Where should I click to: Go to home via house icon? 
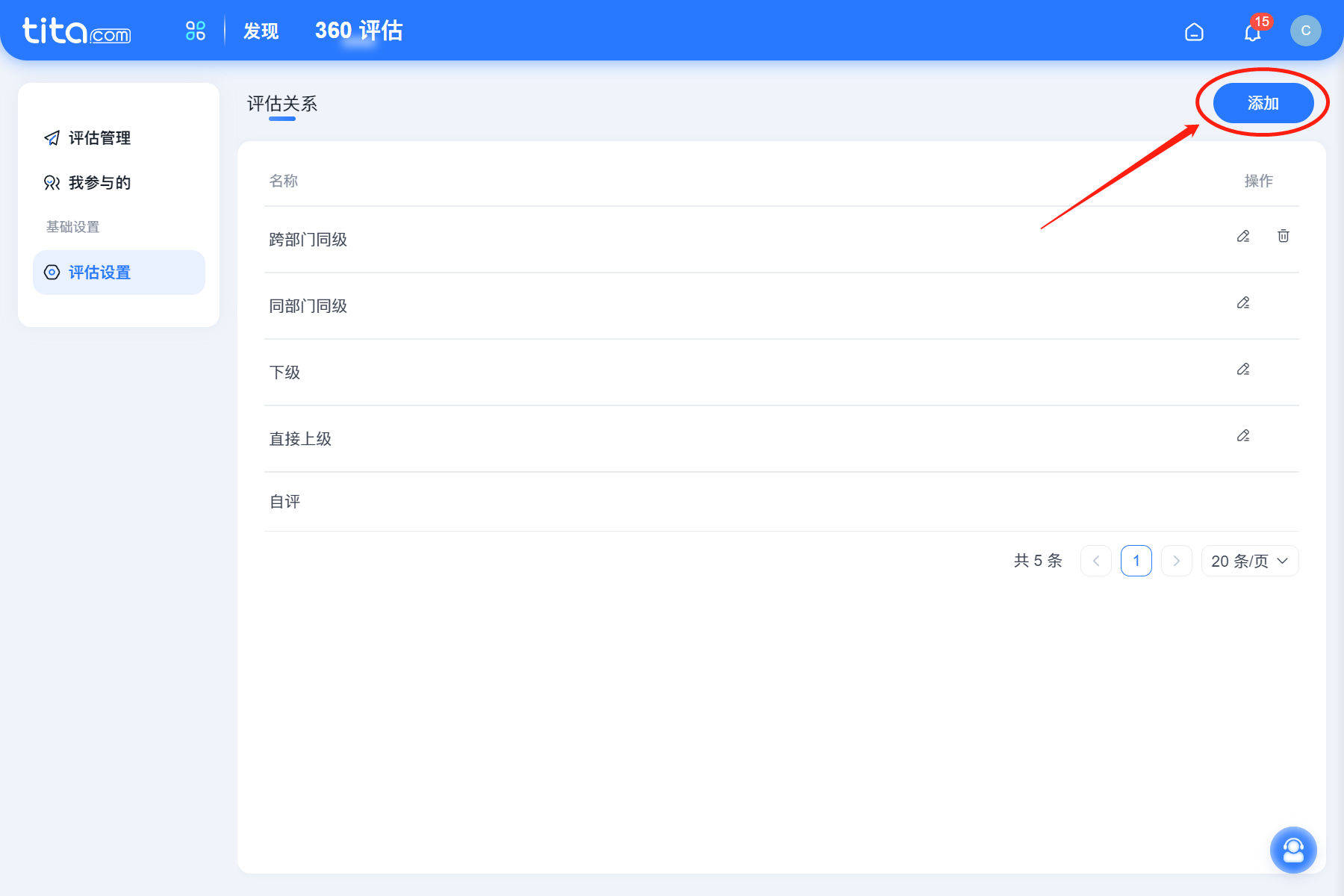tap(1194, 31)
